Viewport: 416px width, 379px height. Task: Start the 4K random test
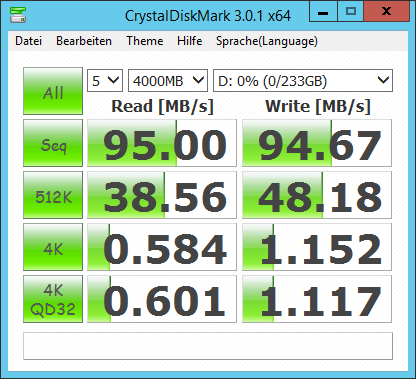point(53,247)
